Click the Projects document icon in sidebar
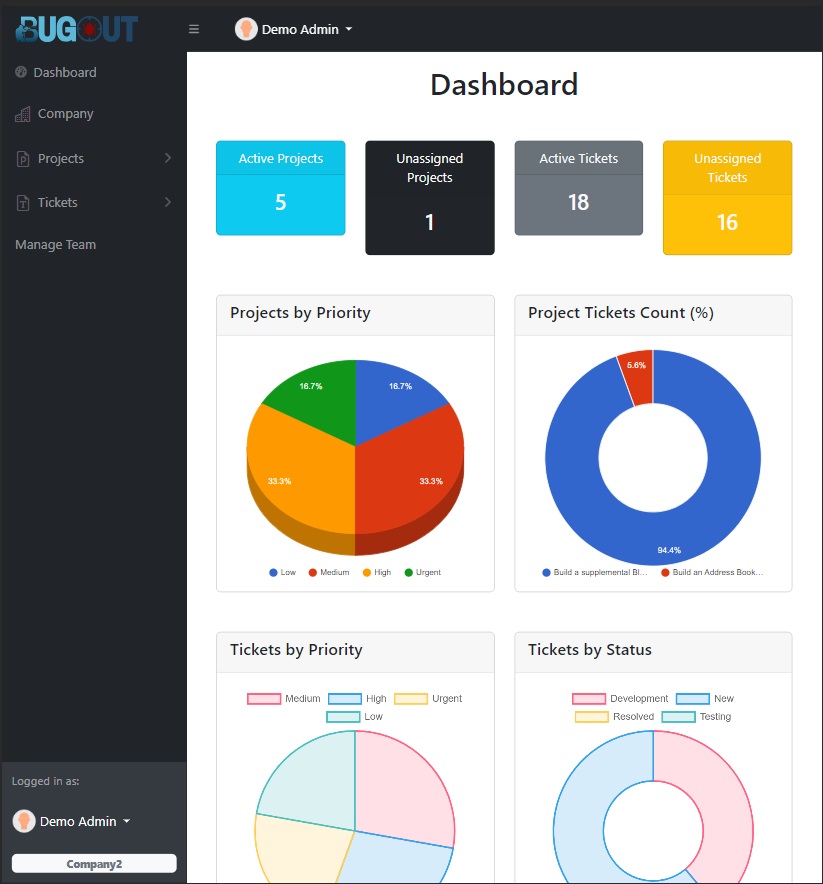823x884 pixels. coord(23,159)
